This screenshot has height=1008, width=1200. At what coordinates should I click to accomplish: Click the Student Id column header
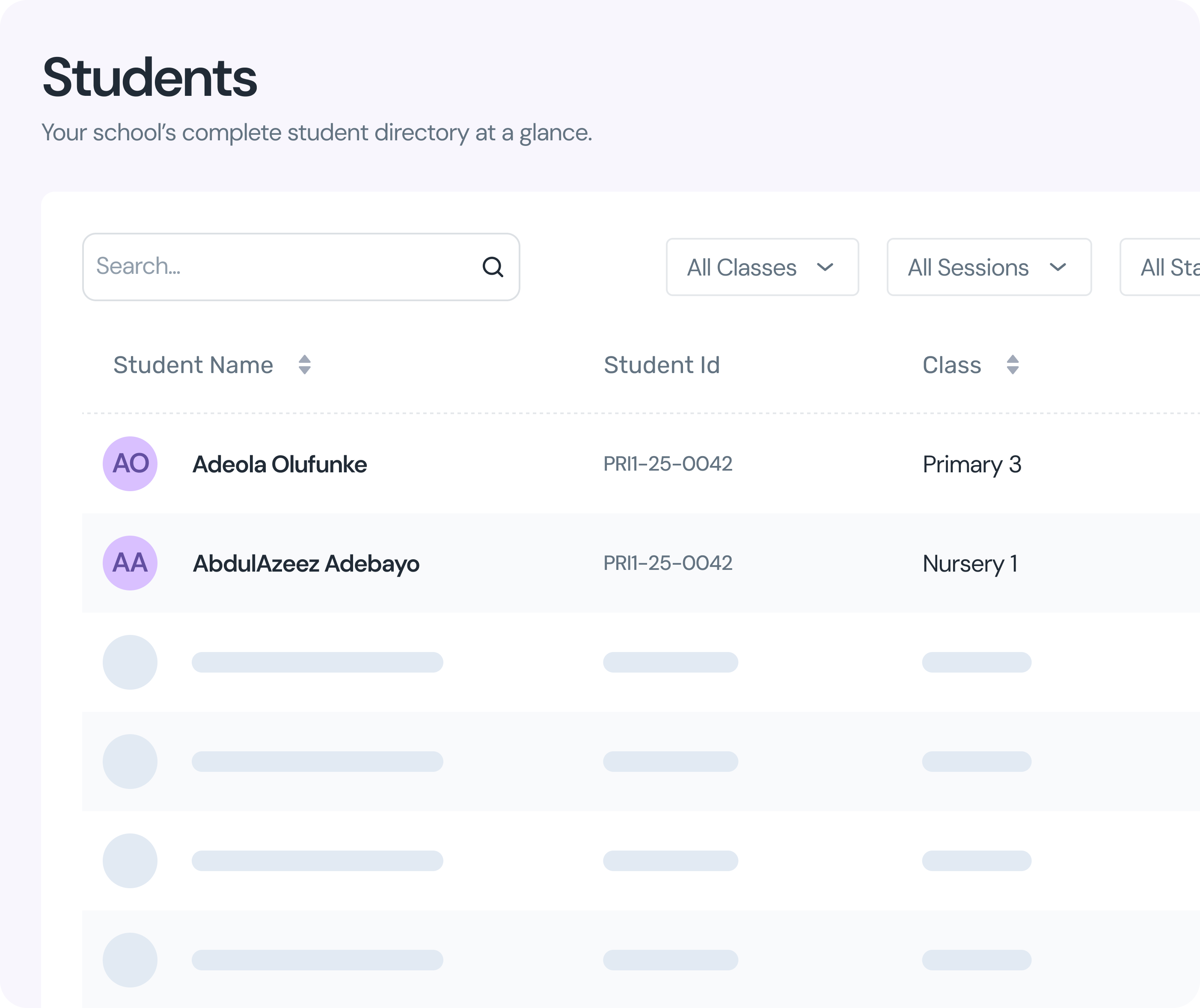pos(662,365)
